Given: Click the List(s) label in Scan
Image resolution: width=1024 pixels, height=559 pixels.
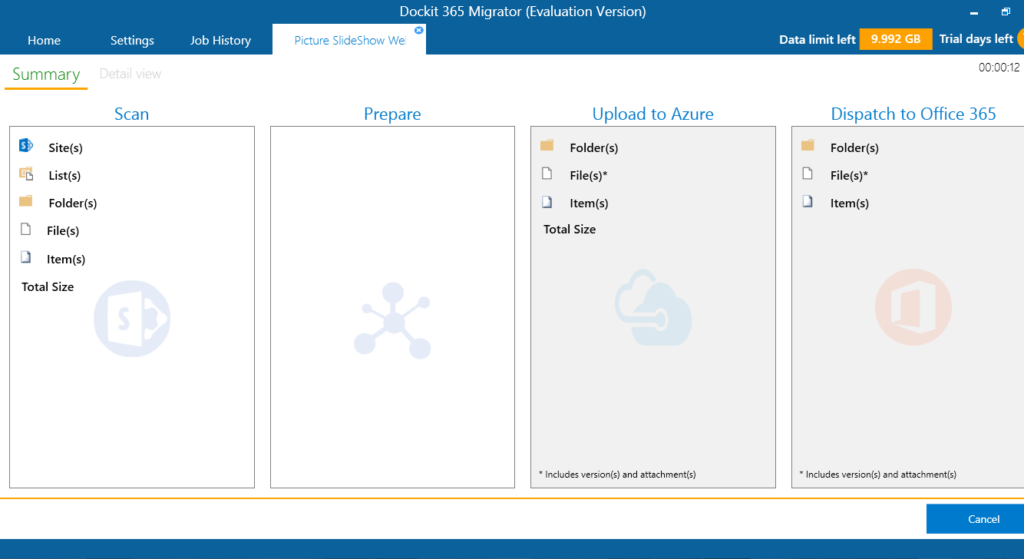Looking at the screenshot, I should (65, 176).
